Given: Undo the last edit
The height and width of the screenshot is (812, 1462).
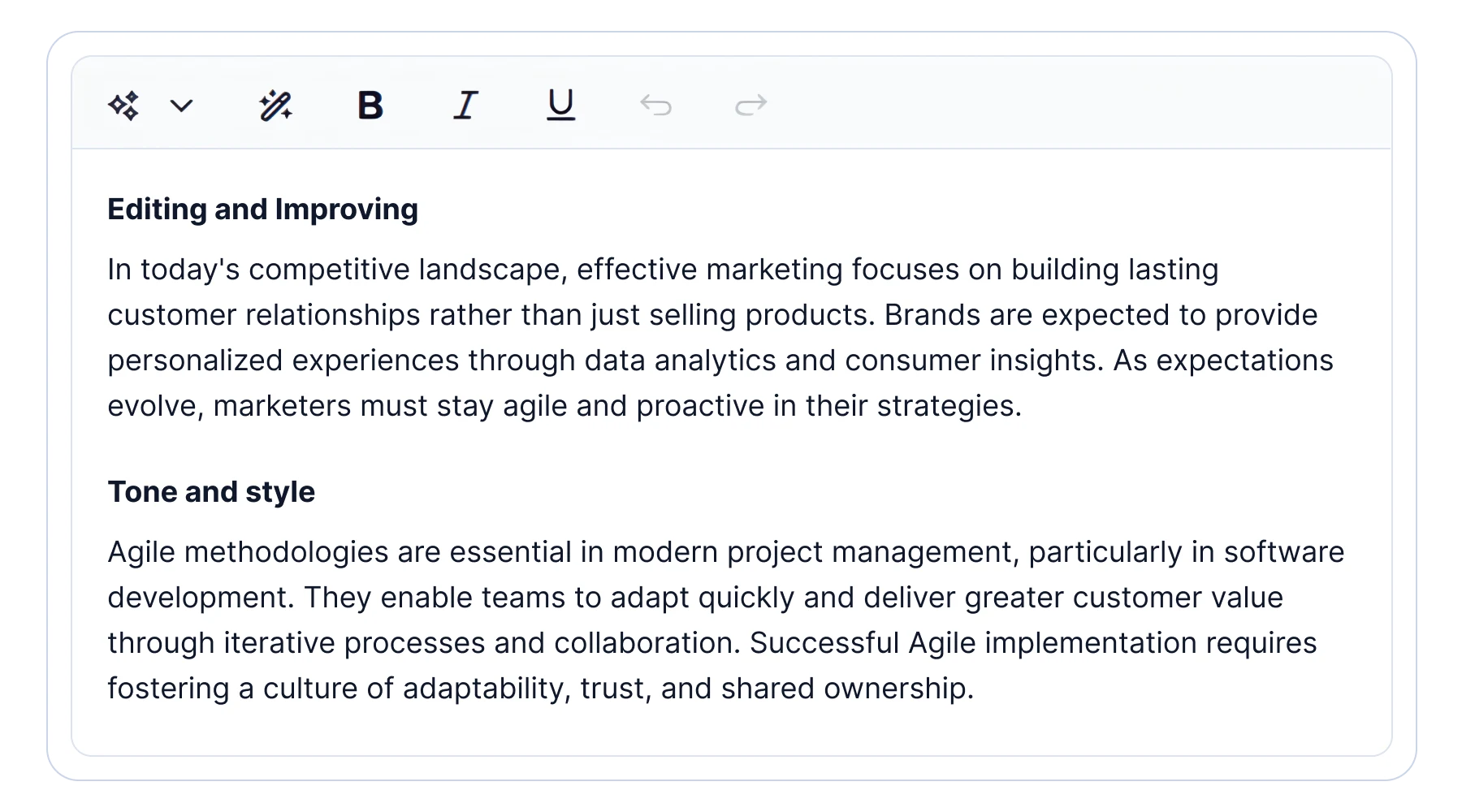Looking at the screenshot, I should pyautogui.click(x=656, y=105).
